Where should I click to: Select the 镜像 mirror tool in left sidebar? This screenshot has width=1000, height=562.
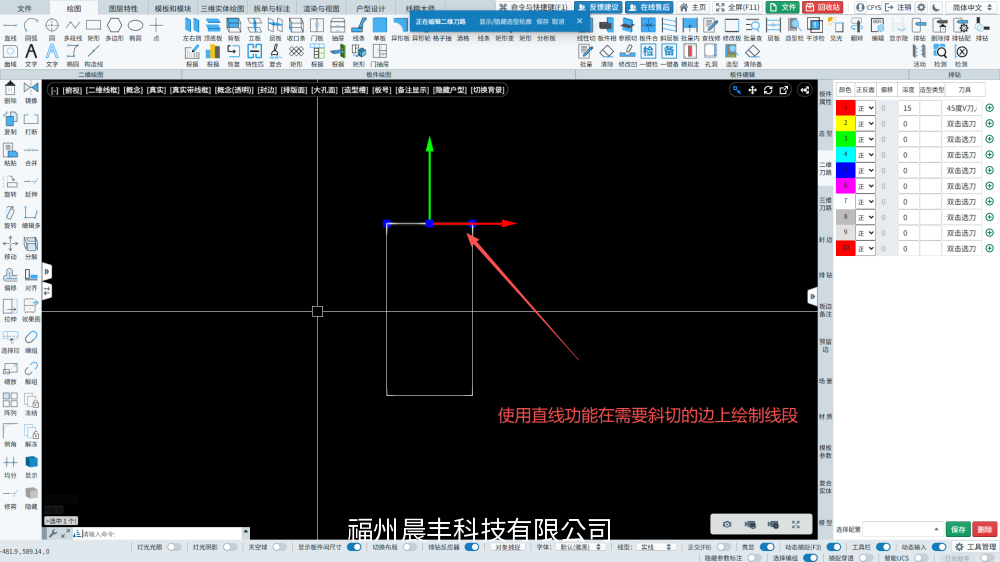31,92
